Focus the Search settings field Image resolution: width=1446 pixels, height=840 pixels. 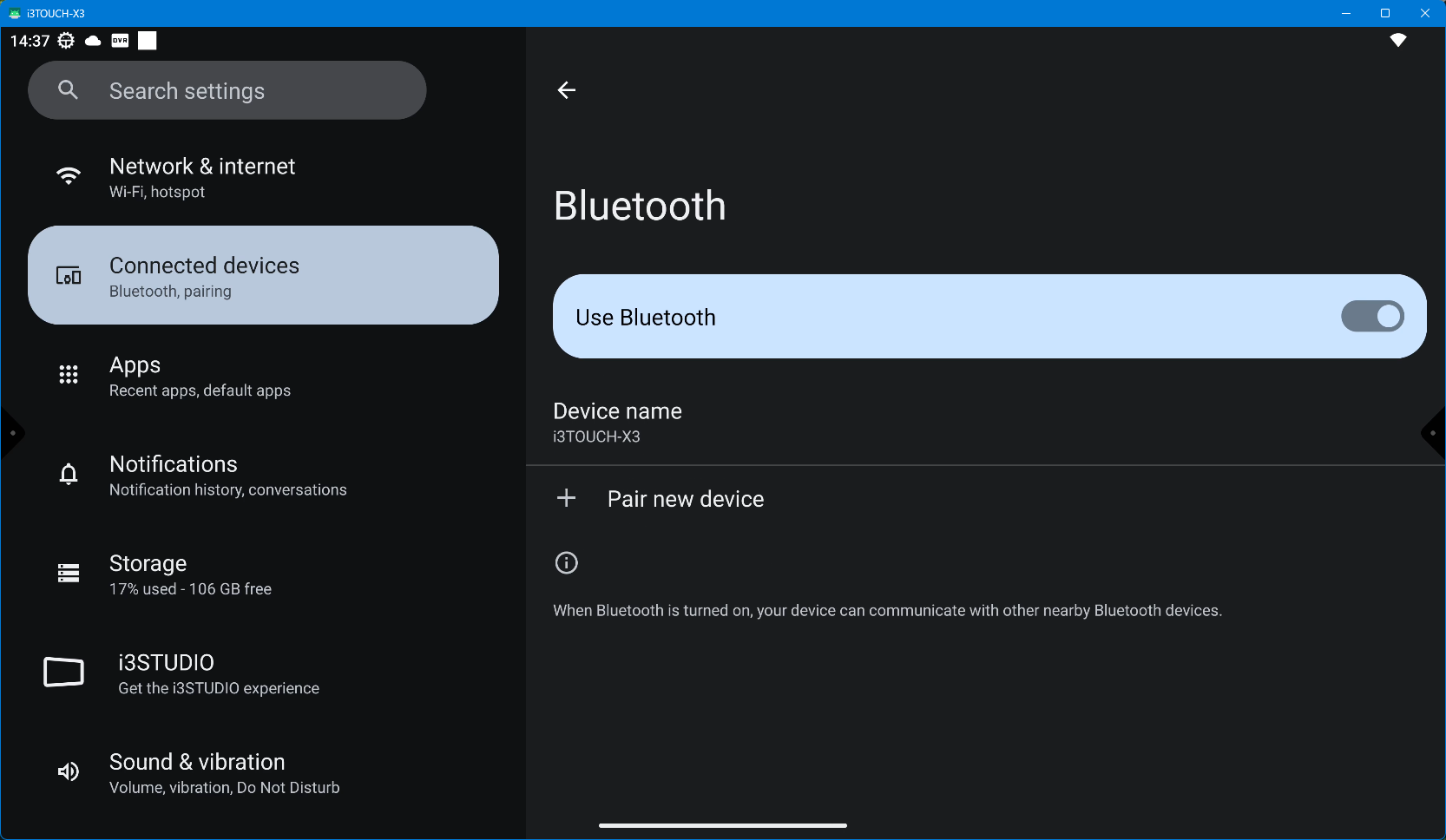pos(227,91)
